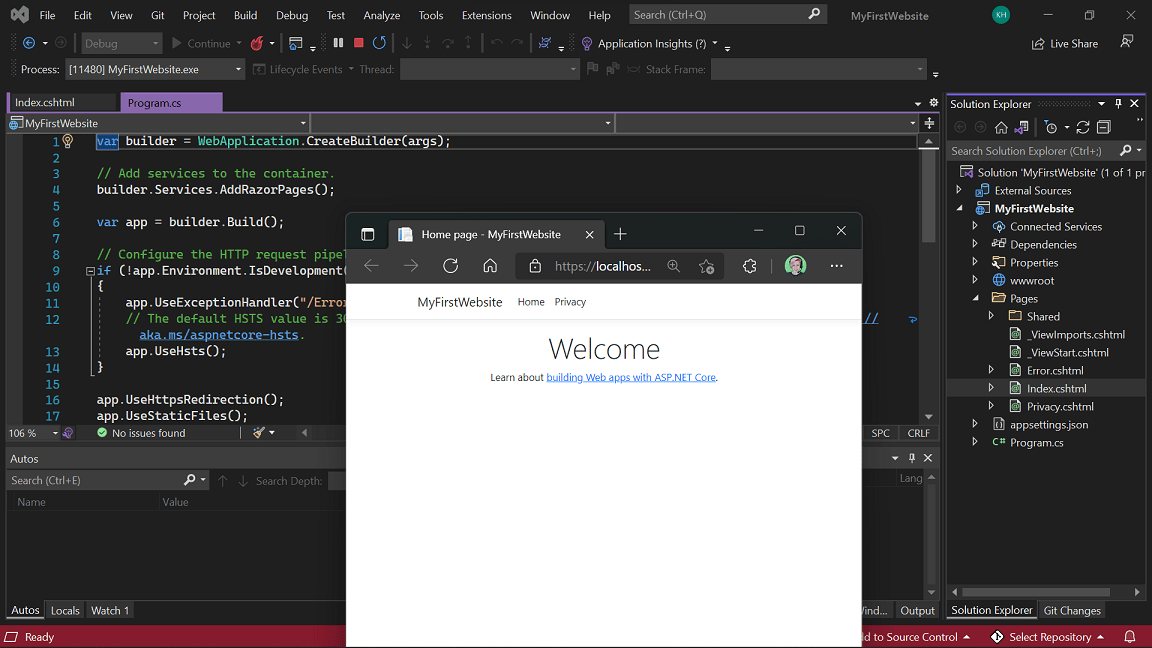Collapse all nodes in Solution Explorer
Image resolution: width=1152 pixels, height=648 pixels.
pos(1104,127)
